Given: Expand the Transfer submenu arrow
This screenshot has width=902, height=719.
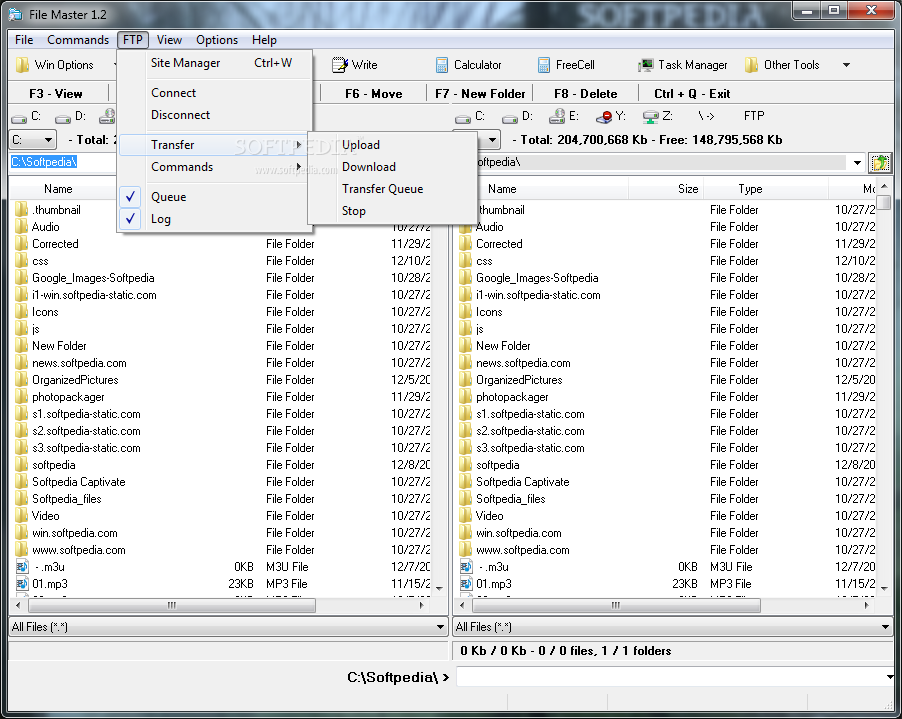Looking at the screenshot, I should pyautogui.click(x=299, y=145).
